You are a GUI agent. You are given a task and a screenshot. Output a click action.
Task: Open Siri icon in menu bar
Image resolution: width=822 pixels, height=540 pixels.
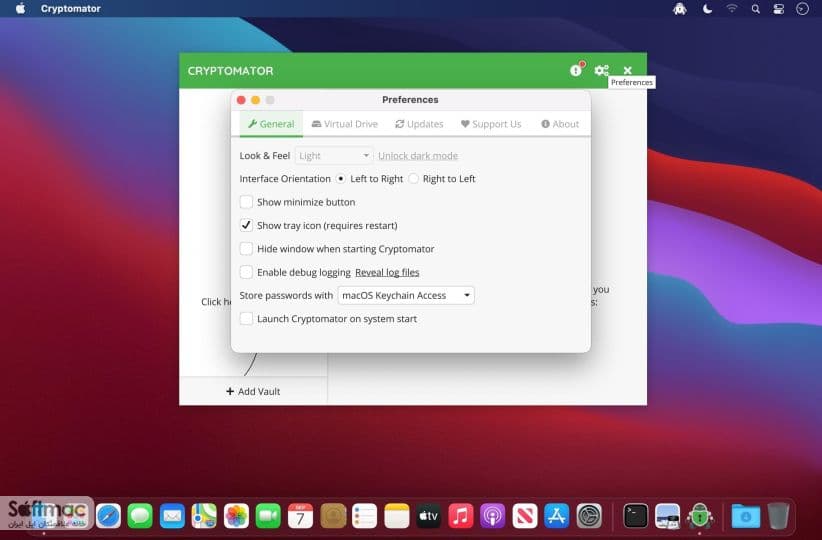click(x=803, y=8)
